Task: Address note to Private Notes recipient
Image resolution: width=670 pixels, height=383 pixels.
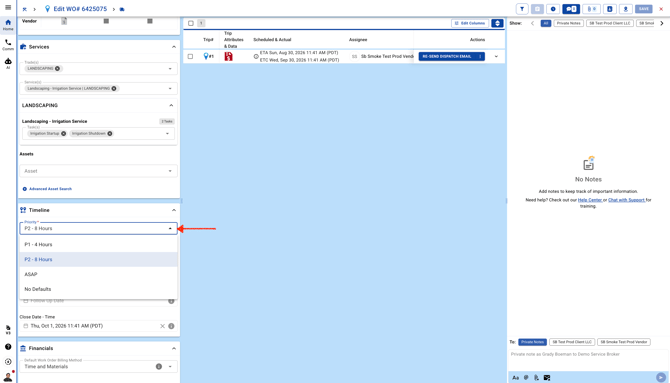Action: pos(532,342)
